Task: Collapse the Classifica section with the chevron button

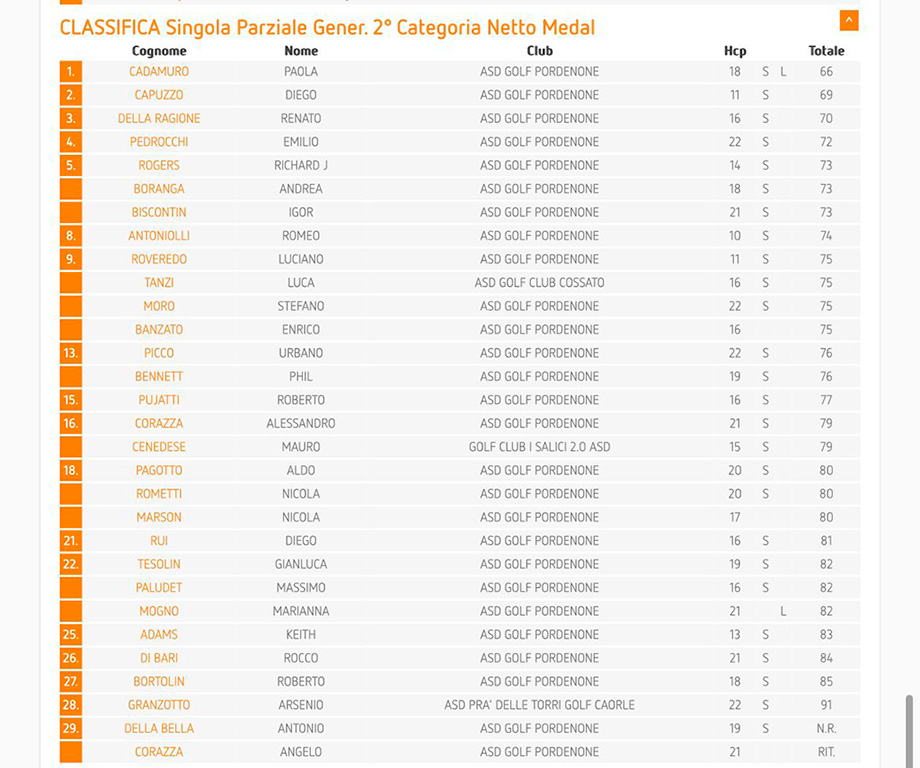Action: (x=849, y=20)
